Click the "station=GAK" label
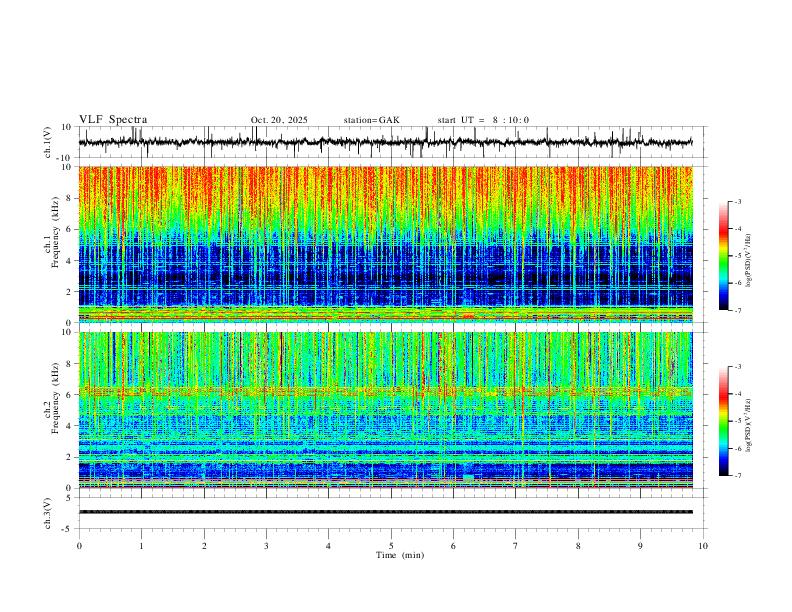Image resolution: width=792 pixels, height=612 pixels. click(371, 120)
